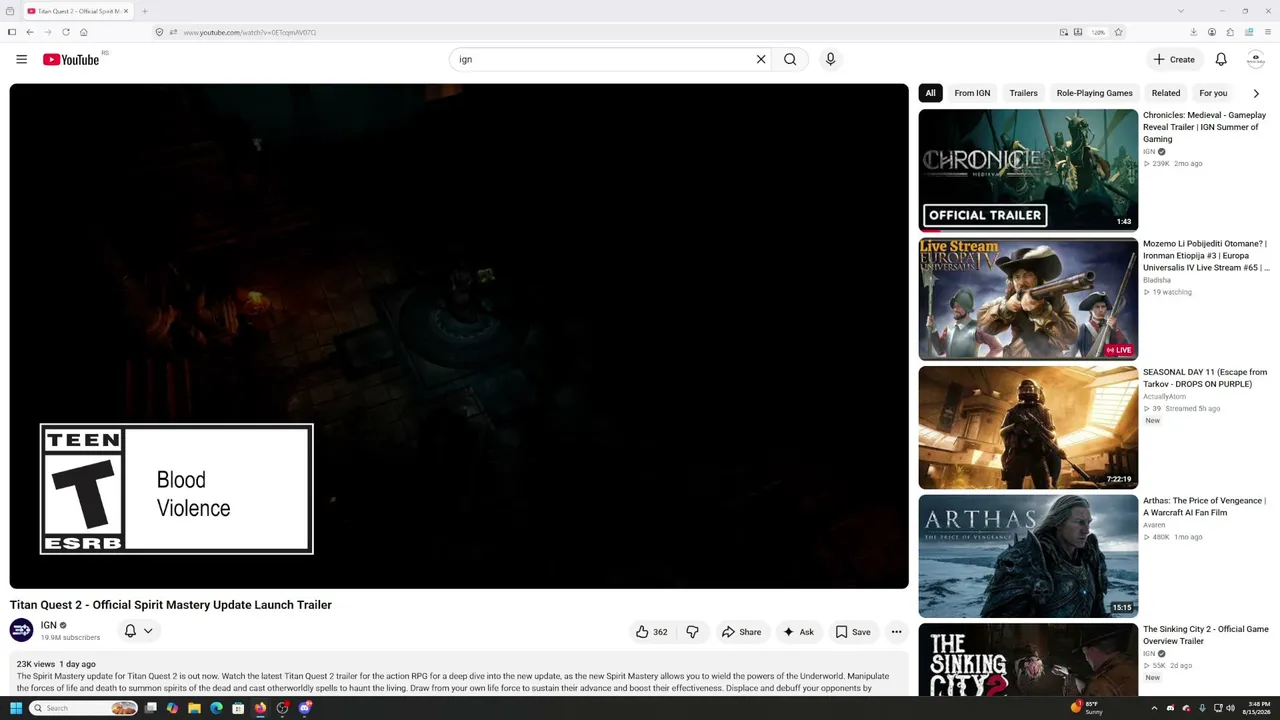This screenshot has width=1280, height=720.
Task: Open Europa Universalis IV live stream thumbnail
Action: [1028, 299]
